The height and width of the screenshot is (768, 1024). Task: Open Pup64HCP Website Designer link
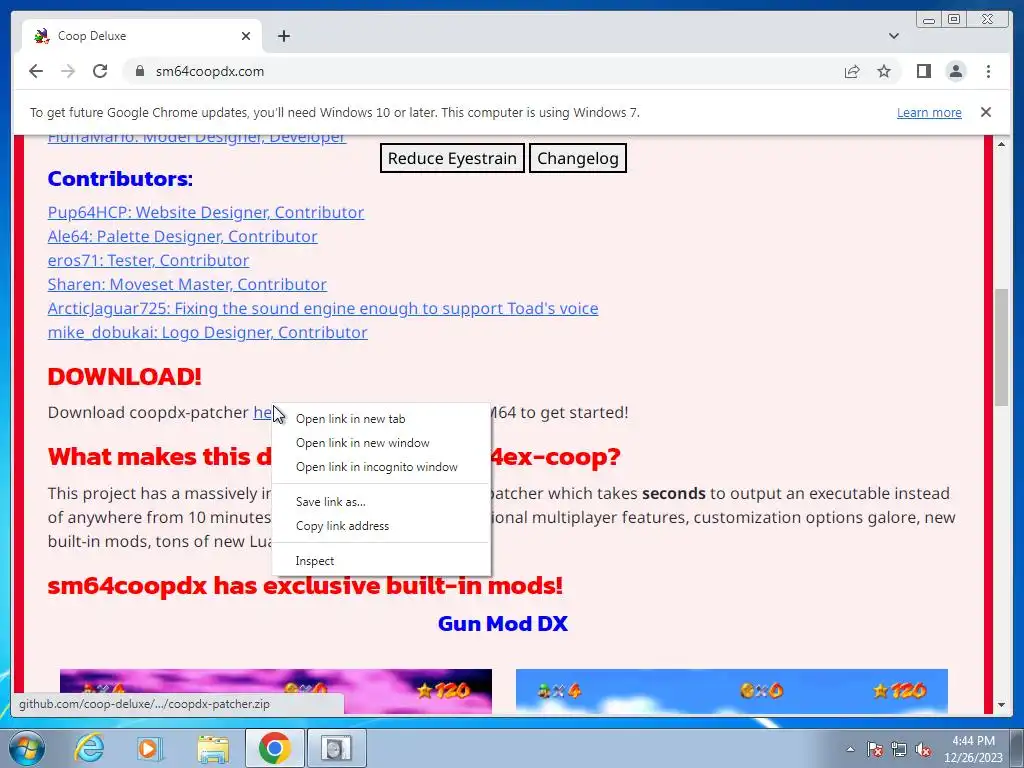pos(206,212)
